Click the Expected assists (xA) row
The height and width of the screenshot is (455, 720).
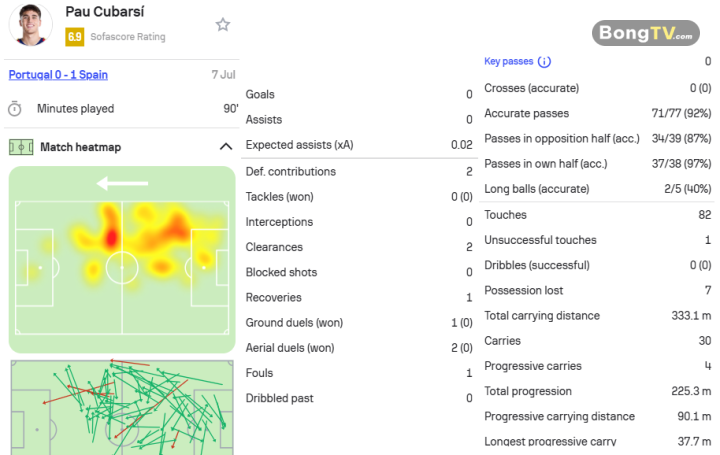[x=359, y=145]
